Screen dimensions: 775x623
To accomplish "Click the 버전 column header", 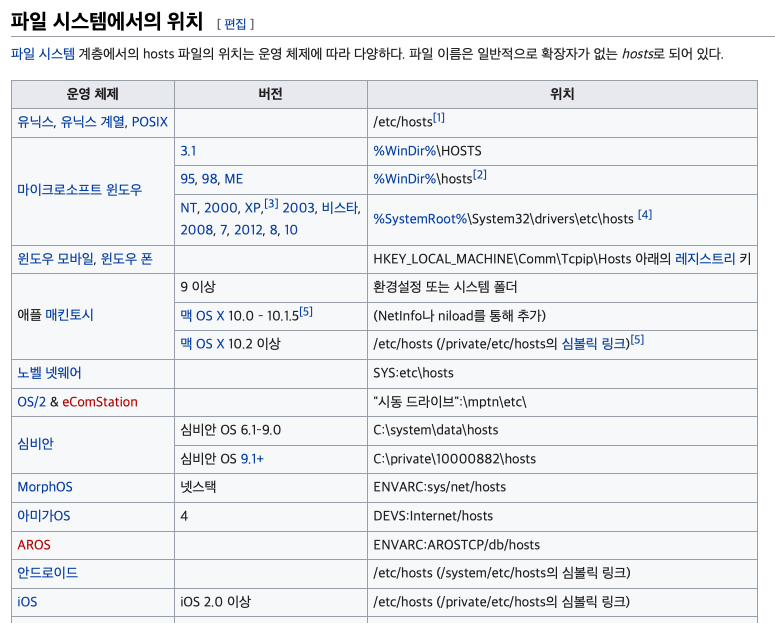I will 270,94.
